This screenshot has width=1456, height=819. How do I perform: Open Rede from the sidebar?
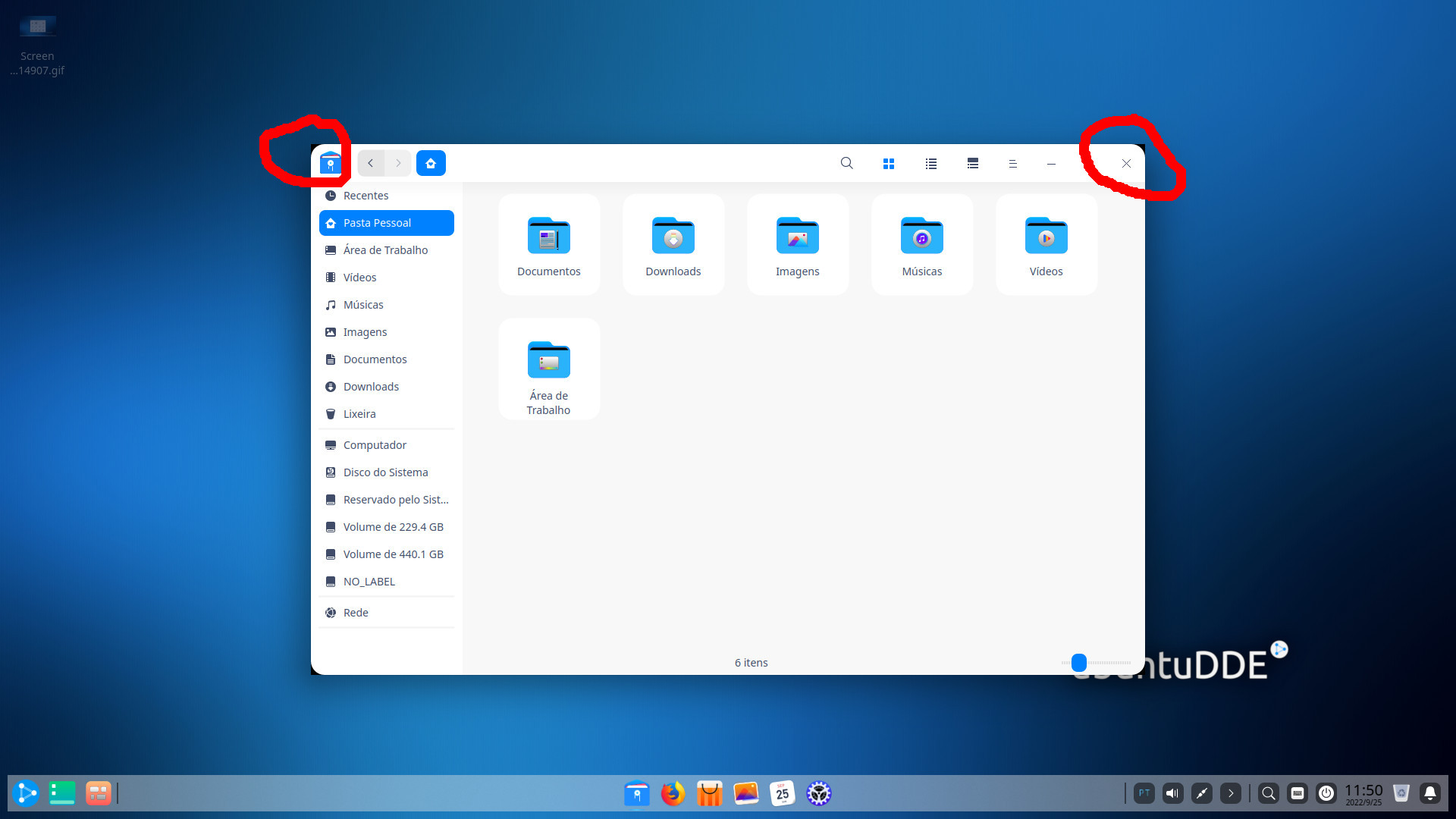[356, 612]
